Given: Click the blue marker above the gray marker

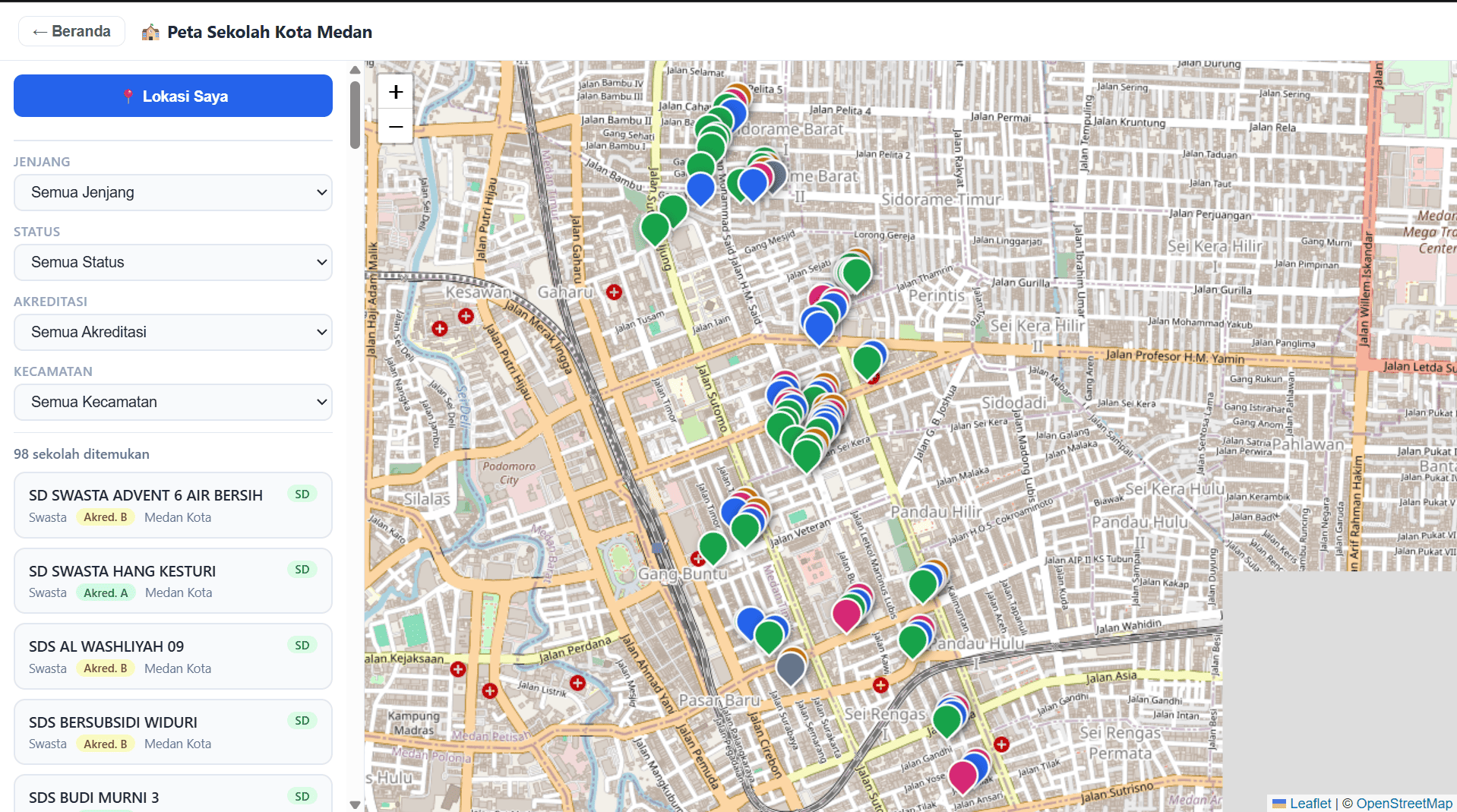Looking at the screenshot, I should (x=750, y=622).
